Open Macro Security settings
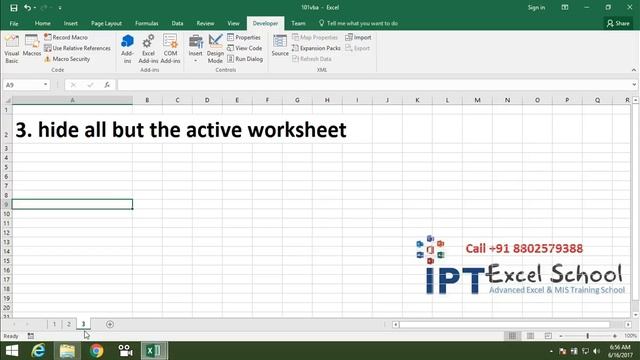The height and width of the screenshot is (360, 640). [x=67, y=59]
